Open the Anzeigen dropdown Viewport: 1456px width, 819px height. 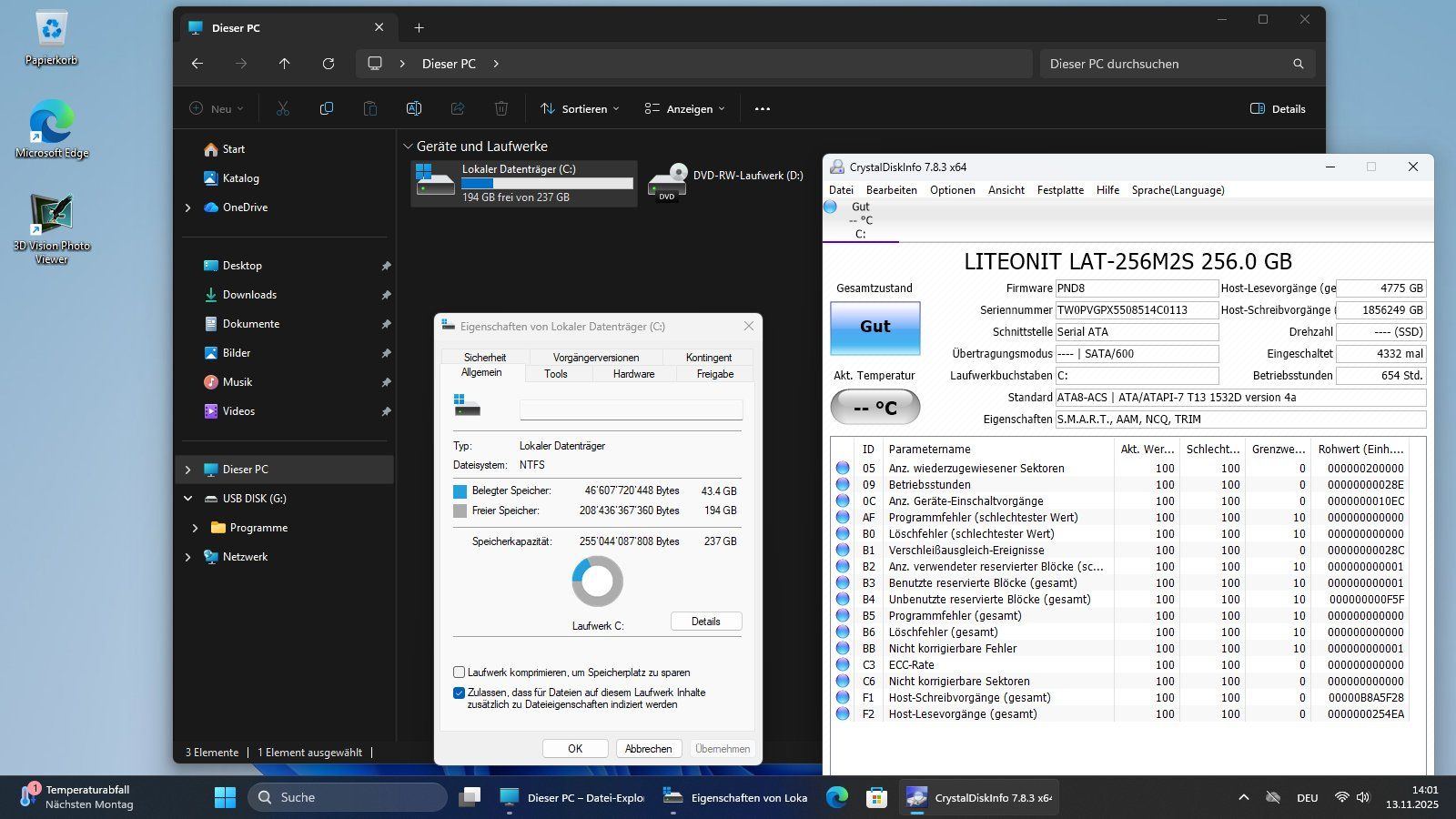pos(684,108)
